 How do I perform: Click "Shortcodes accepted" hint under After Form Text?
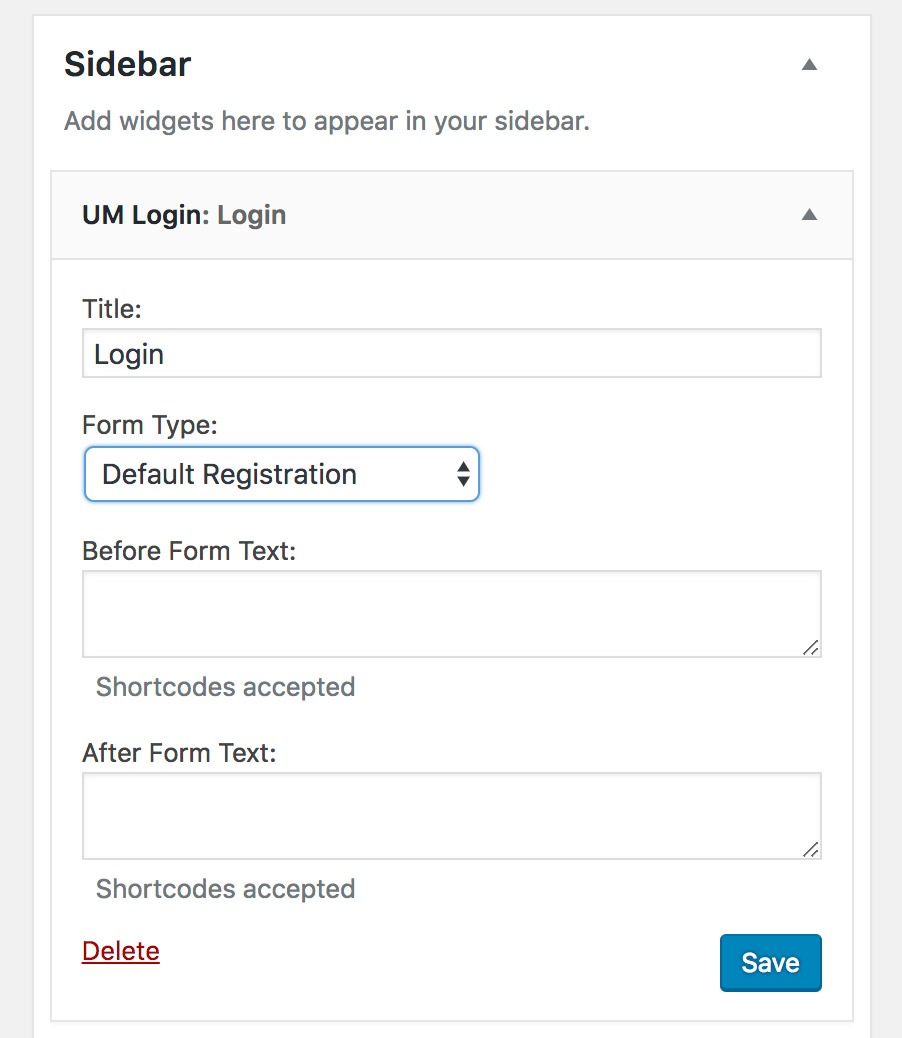pyautogui.click(x=225, y=889)
